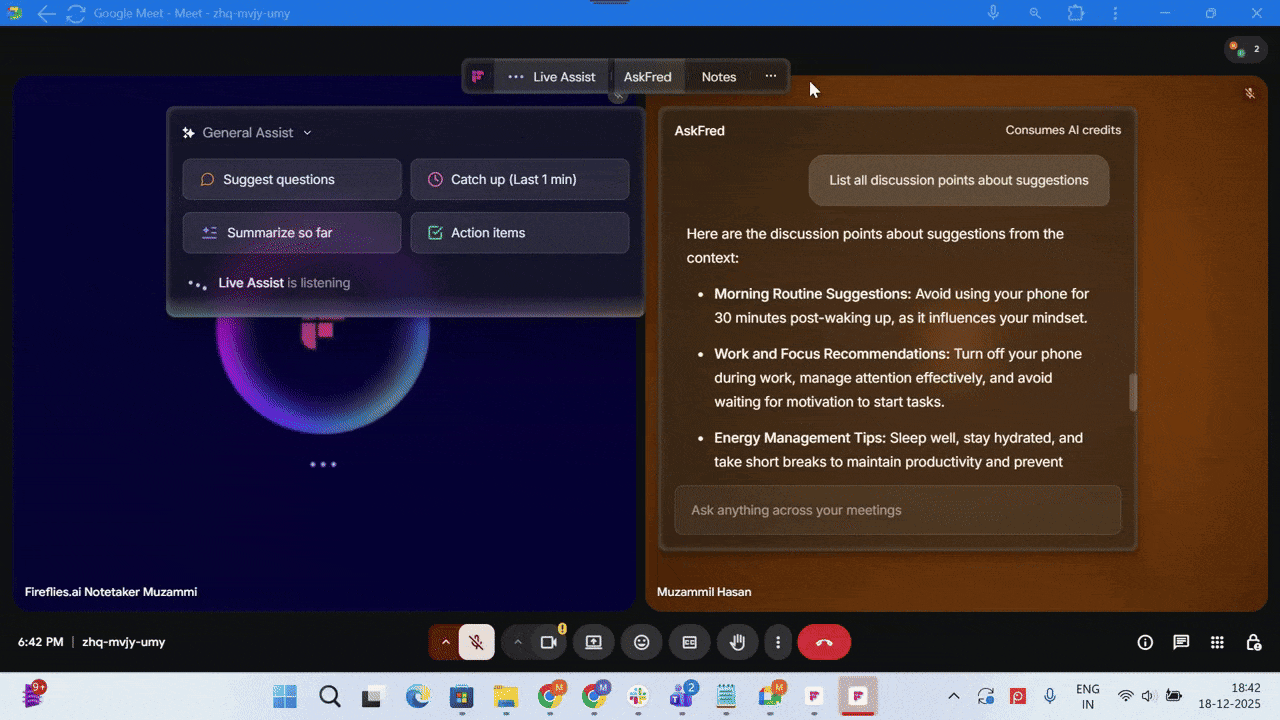Viewport: 1280px width, 720px height.
Task: Click the host controls lock icon
Action: click(x=1253, y=642)
